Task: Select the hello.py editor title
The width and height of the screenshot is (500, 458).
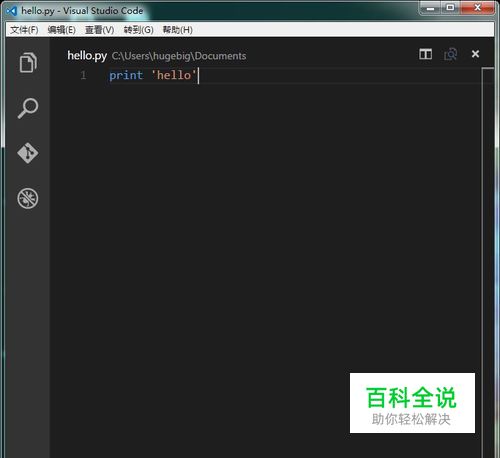Action: click(87, 56)
